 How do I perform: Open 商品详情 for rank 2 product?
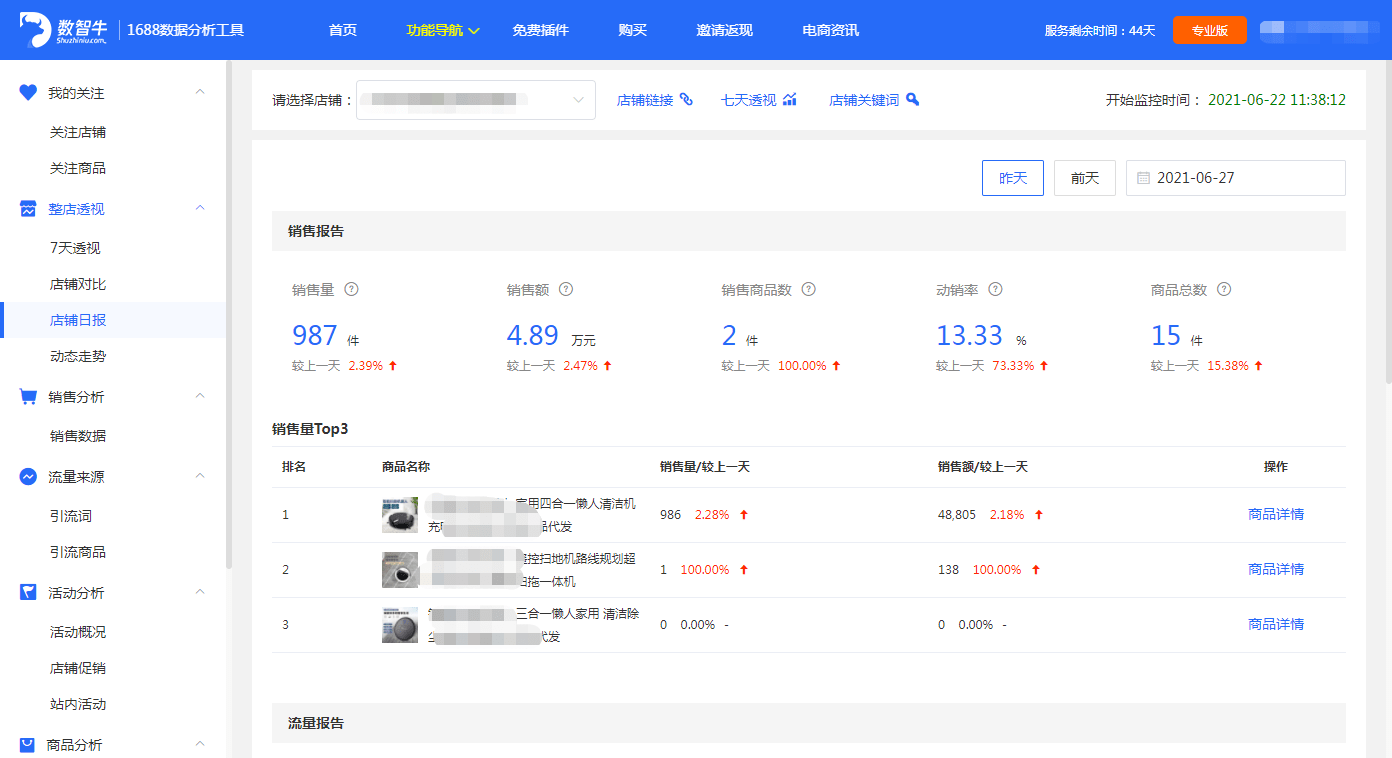(1276, 569)
